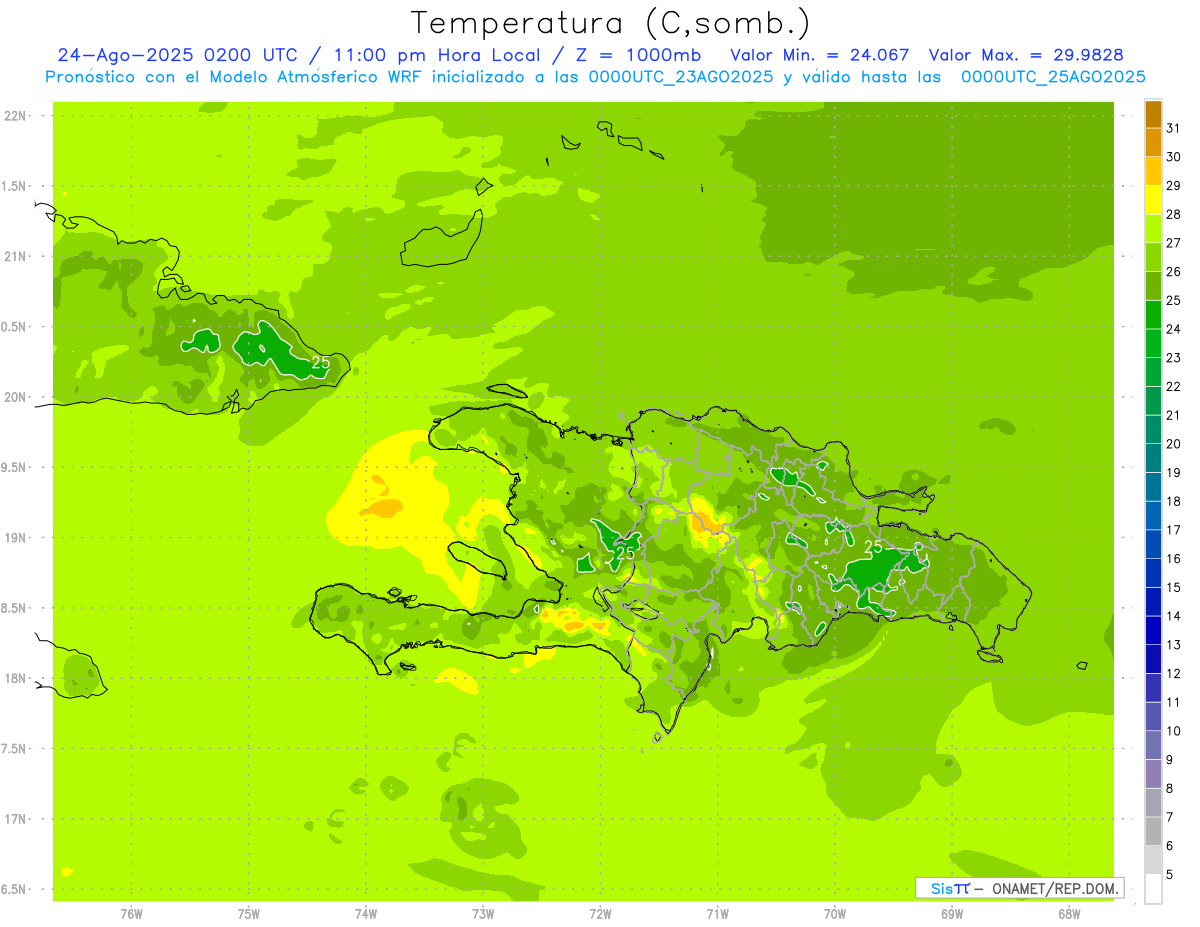The image size is (1200, 927).
Task: Click the "68W" longitude axis label
Action: tap(1069, 914)
